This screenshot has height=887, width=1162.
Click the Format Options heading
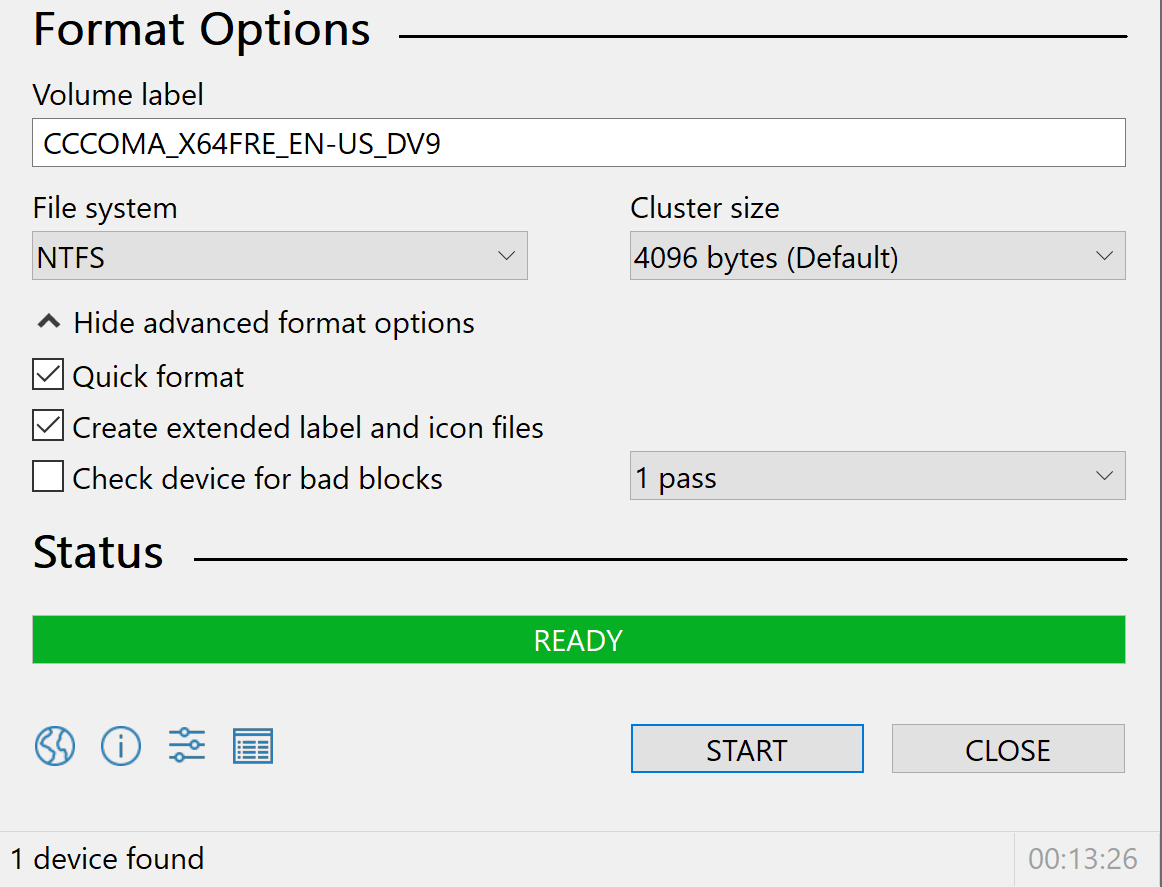point(202,30)
